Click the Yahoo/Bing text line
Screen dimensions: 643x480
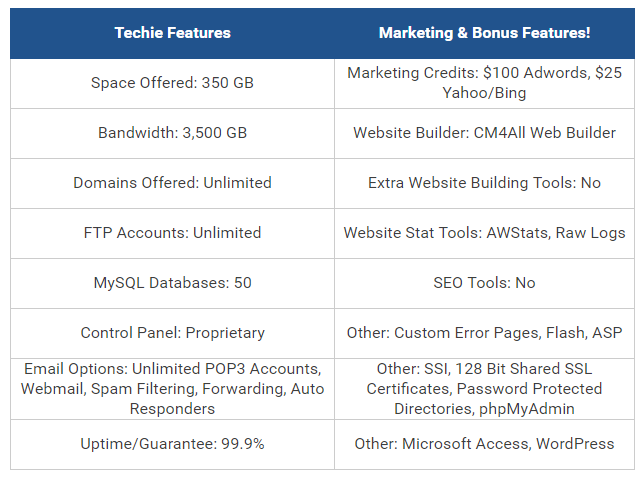tap(484, 93)
